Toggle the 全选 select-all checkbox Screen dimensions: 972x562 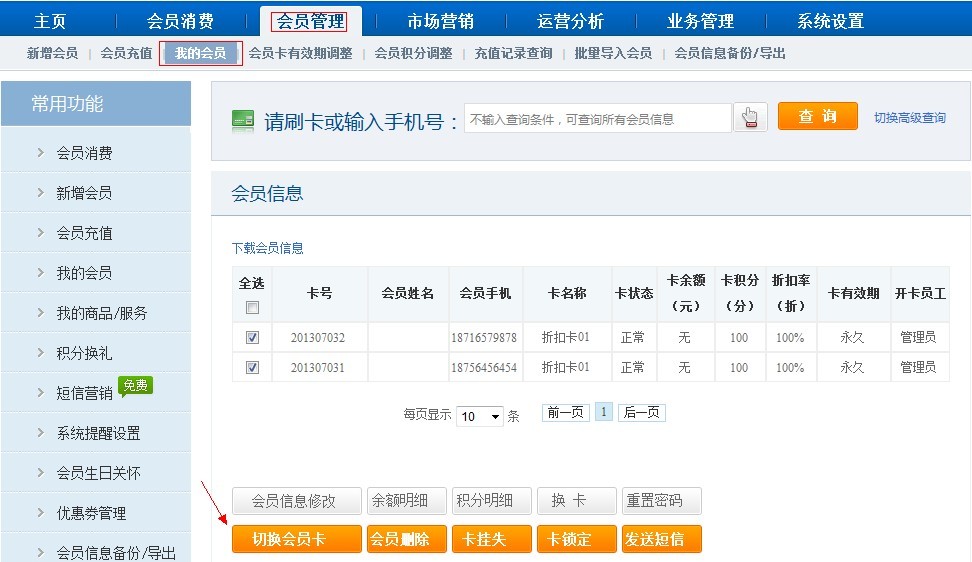(252, 308)
